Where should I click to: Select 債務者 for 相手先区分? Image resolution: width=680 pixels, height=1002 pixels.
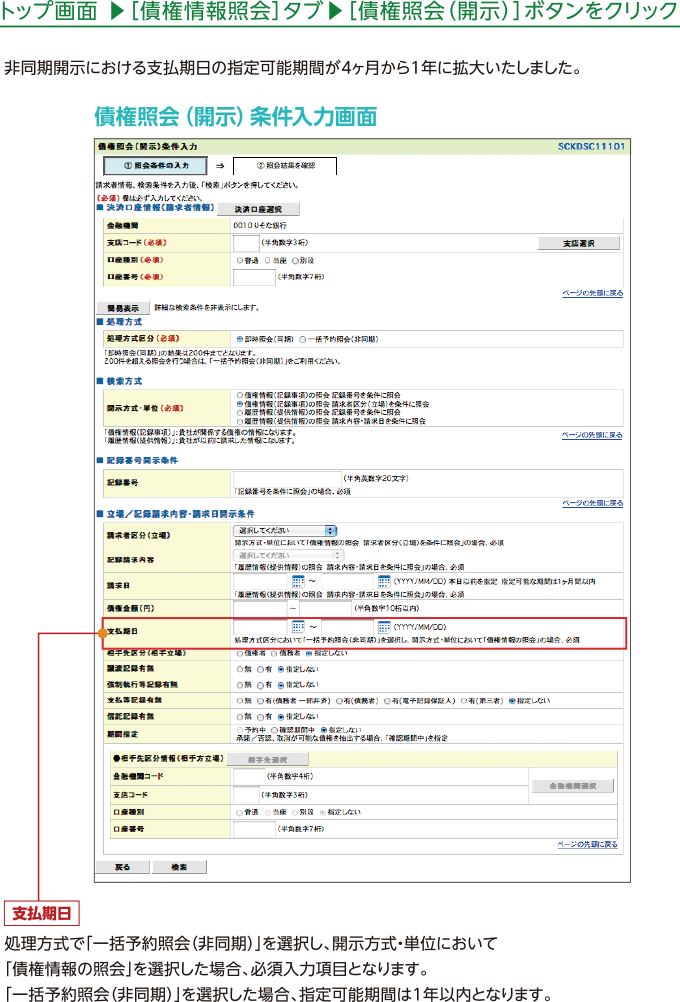(x=274, y=654)
